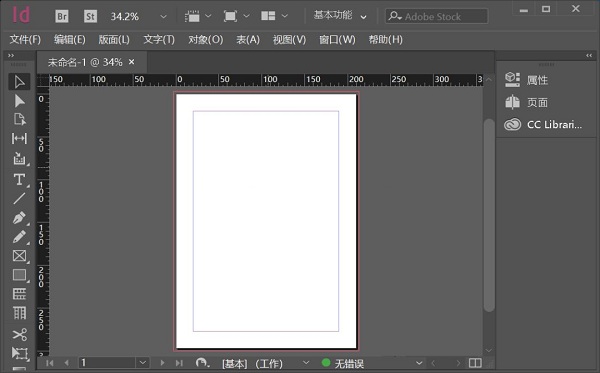This screenshot has width=600, height=373.
Task: Select the Line tool
Action: coord(19,199)
